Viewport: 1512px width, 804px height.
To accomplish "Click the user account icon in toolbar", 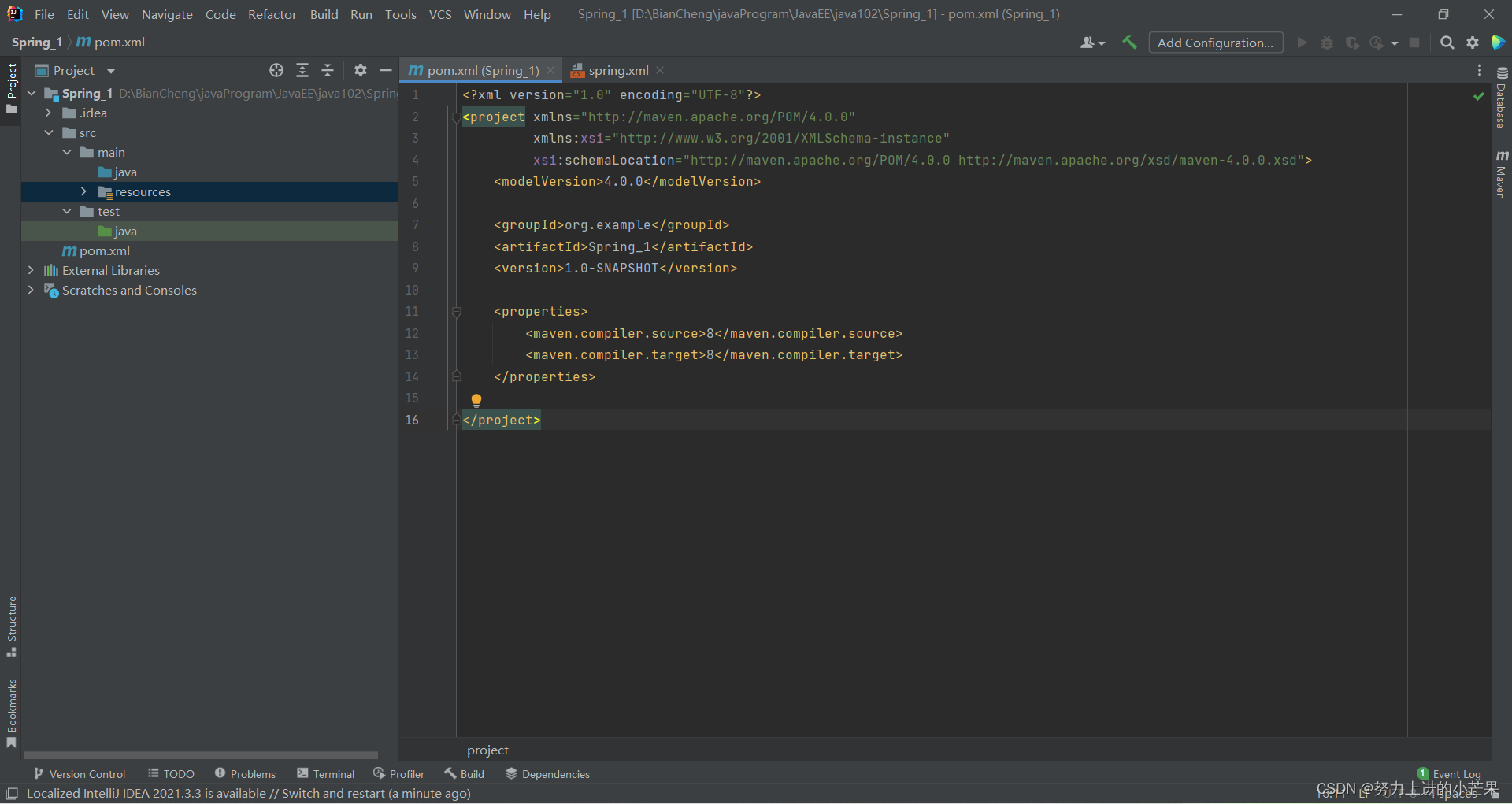I will click(1092, 43).
